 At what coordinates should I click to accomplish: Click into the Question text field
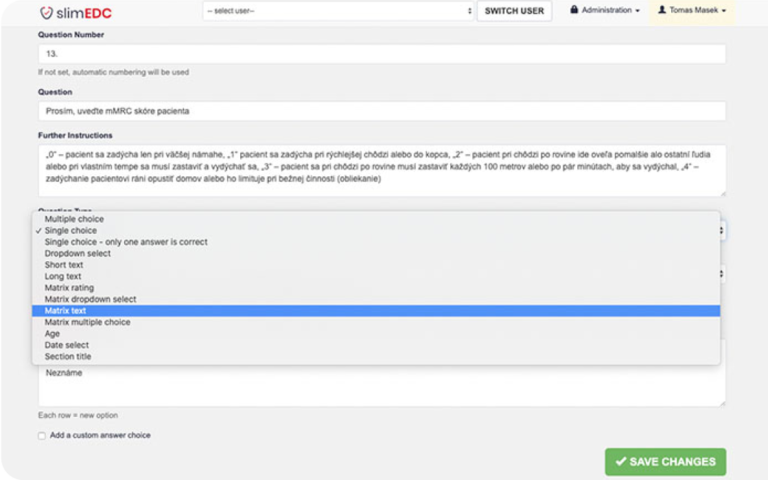pos(382,111)
